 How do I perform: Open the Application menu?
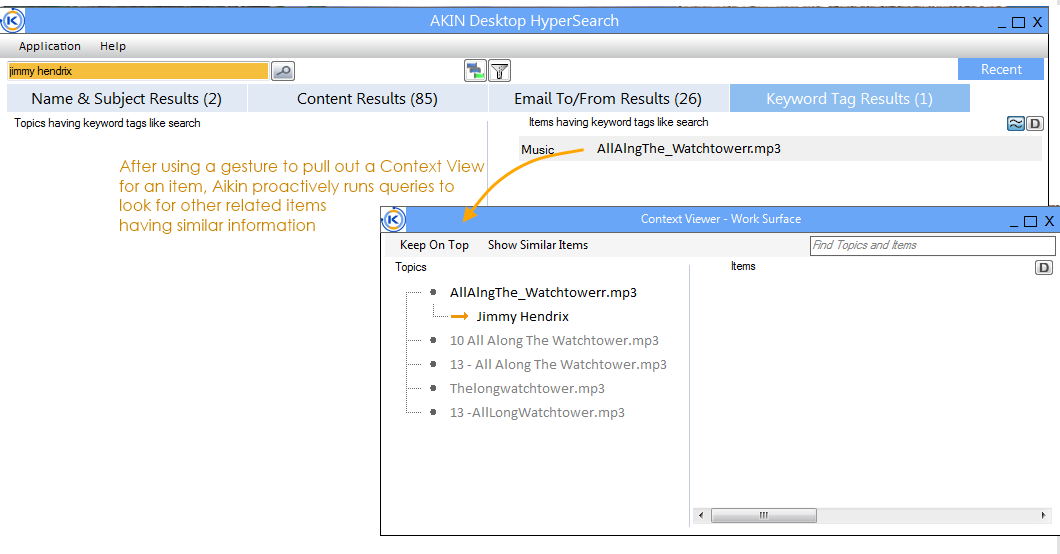[x=50, y=46]
